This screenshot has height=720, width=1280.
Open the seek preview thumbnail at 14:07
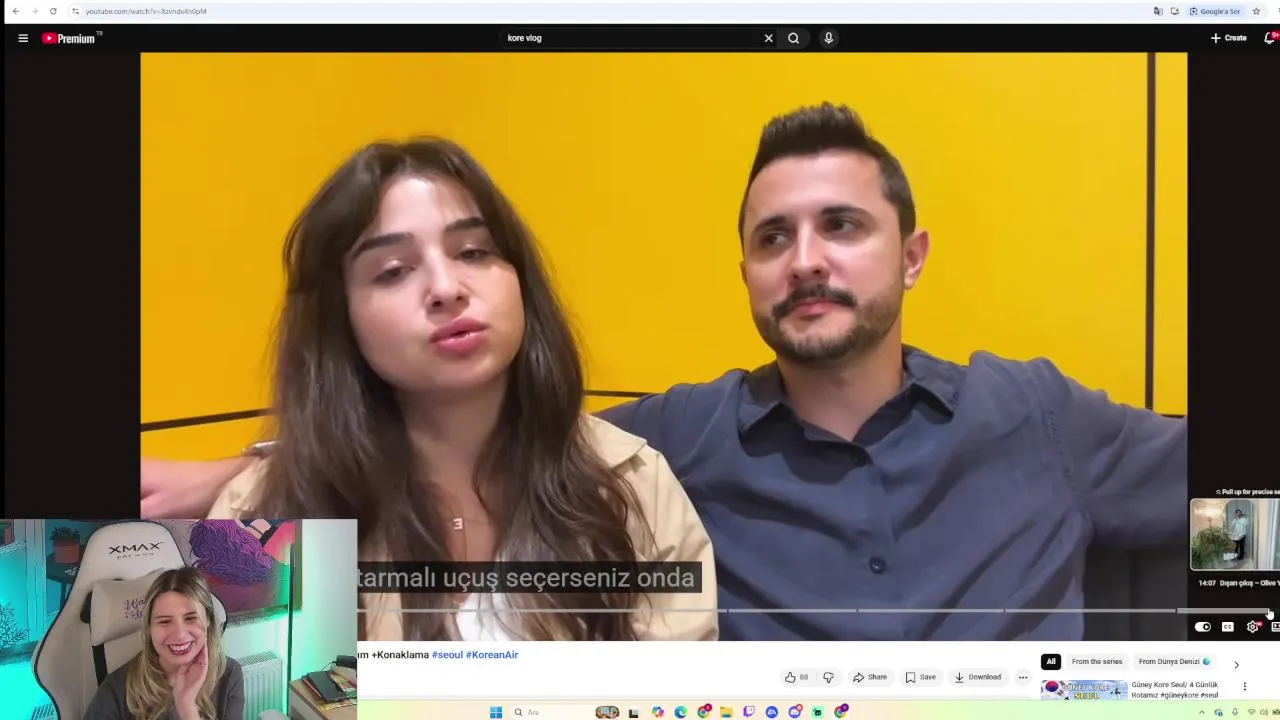click(1234, 534)
